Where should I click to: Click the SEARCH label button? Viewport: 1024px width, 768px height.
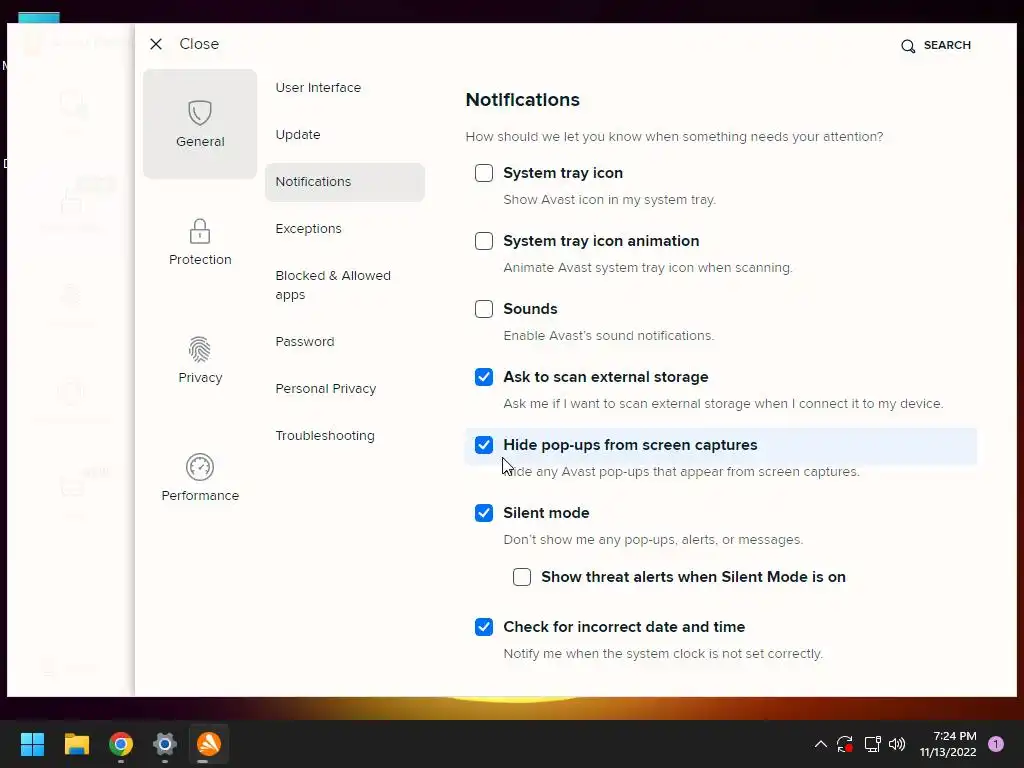point(947,45)
